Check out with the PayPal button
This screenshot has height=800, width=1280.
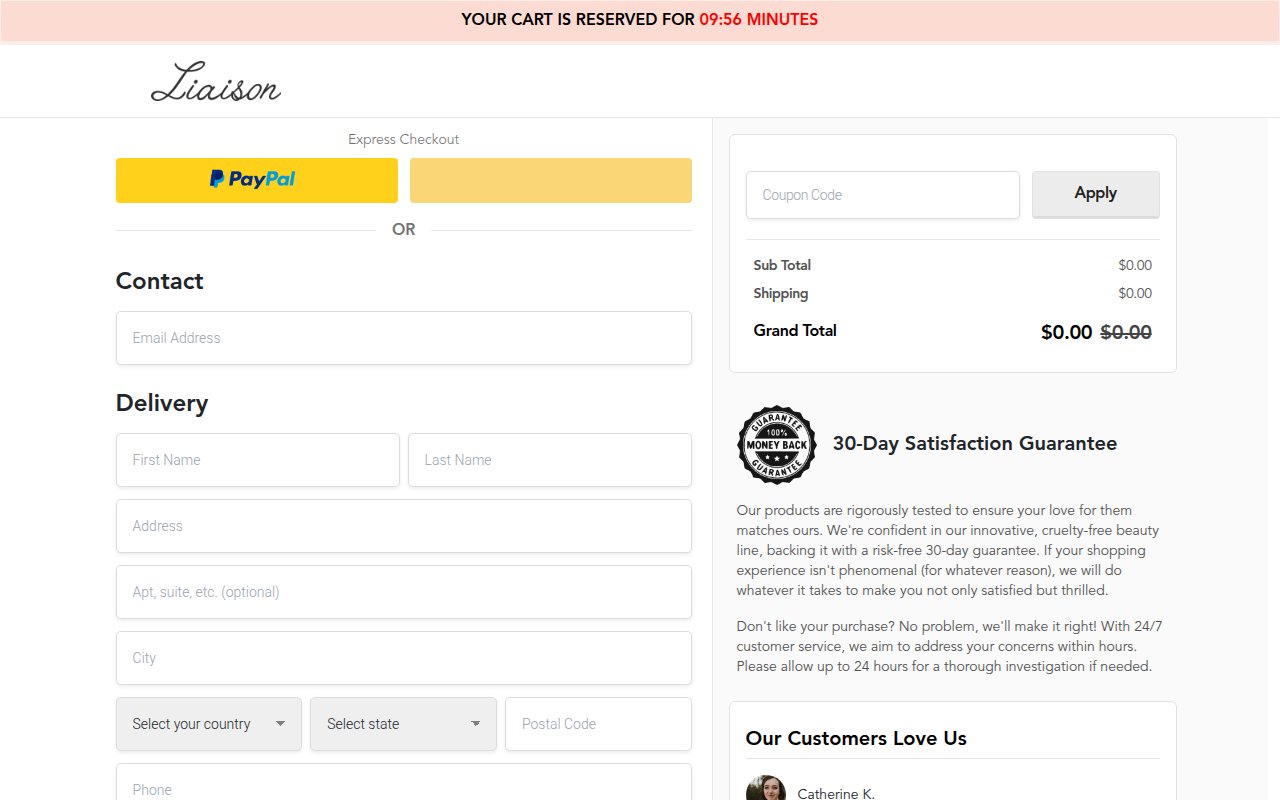click(x=257, y=180)
